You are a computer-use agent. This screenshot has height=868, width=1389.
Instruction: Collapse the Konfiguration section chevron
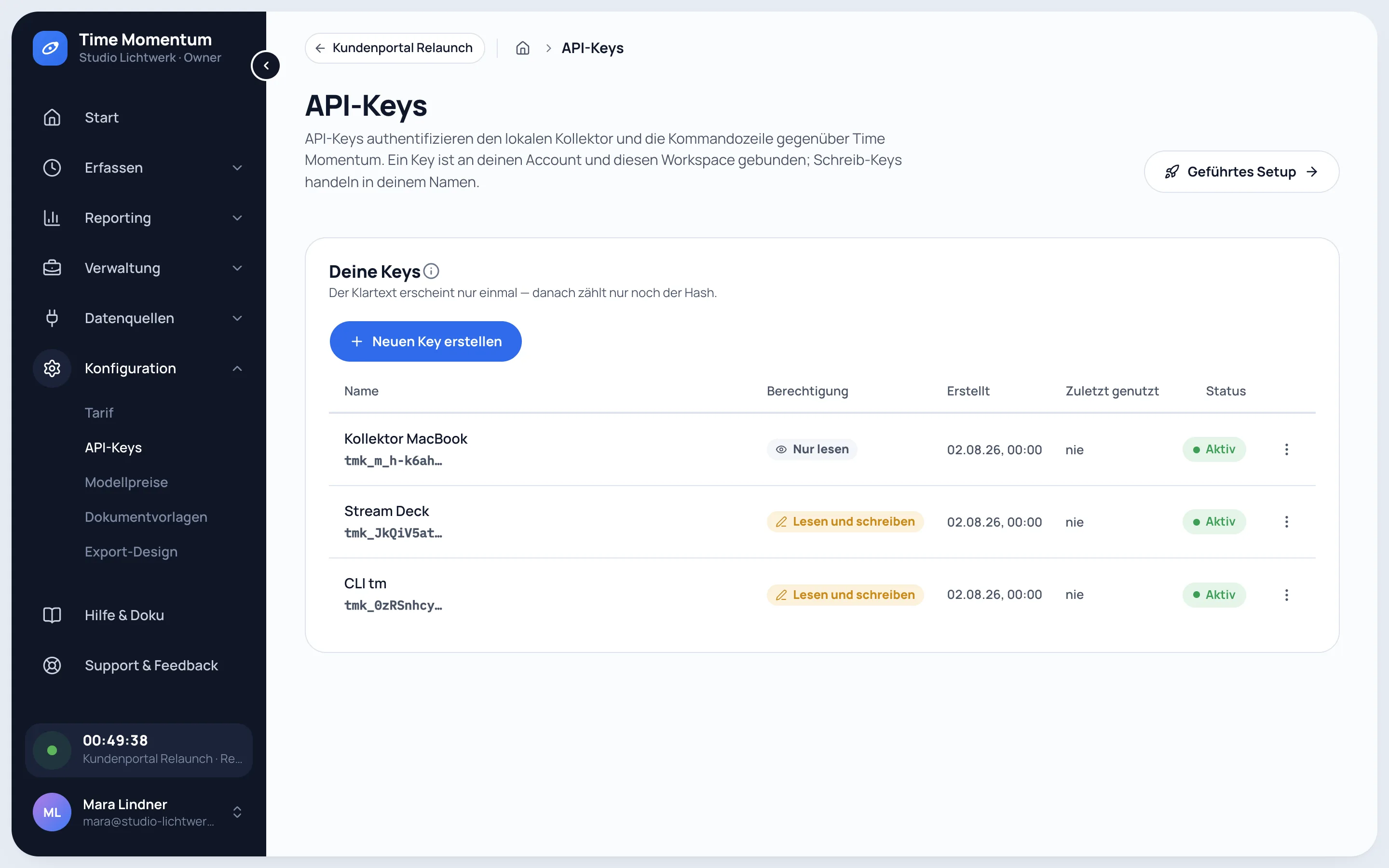(237, 368)
